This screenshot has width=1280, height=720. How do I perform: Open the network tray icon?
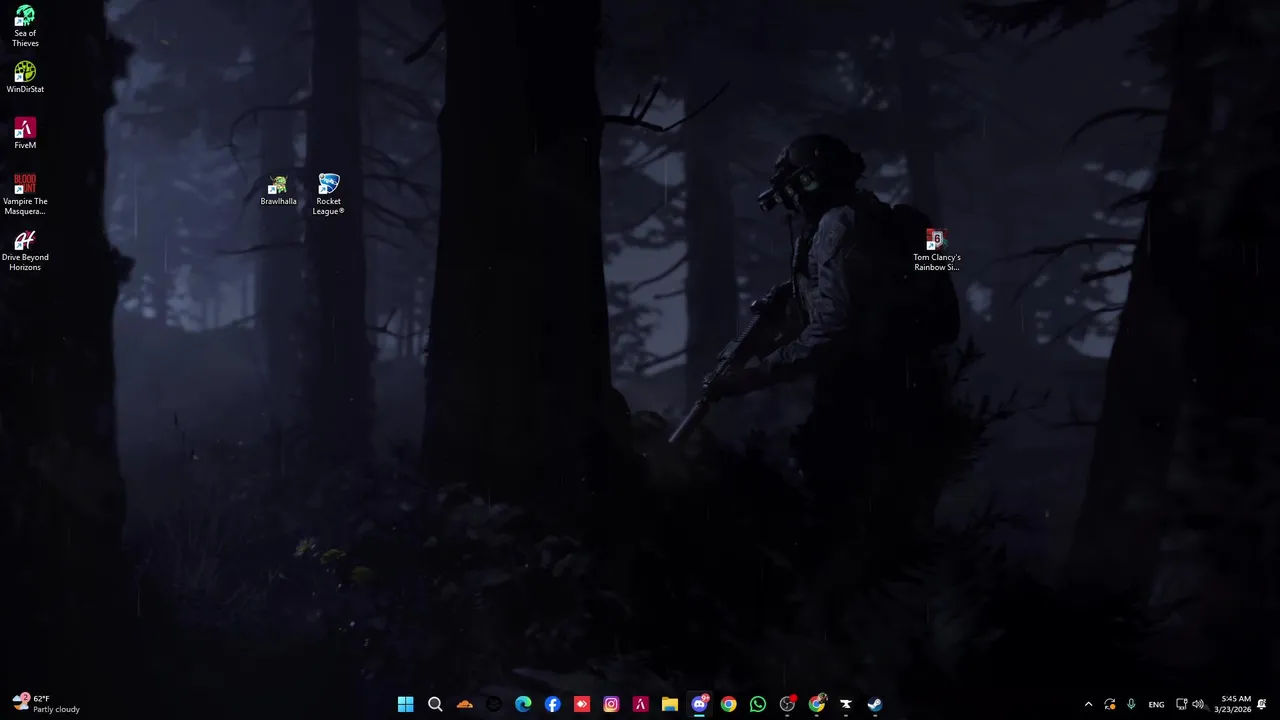[x=1181, y=704]
